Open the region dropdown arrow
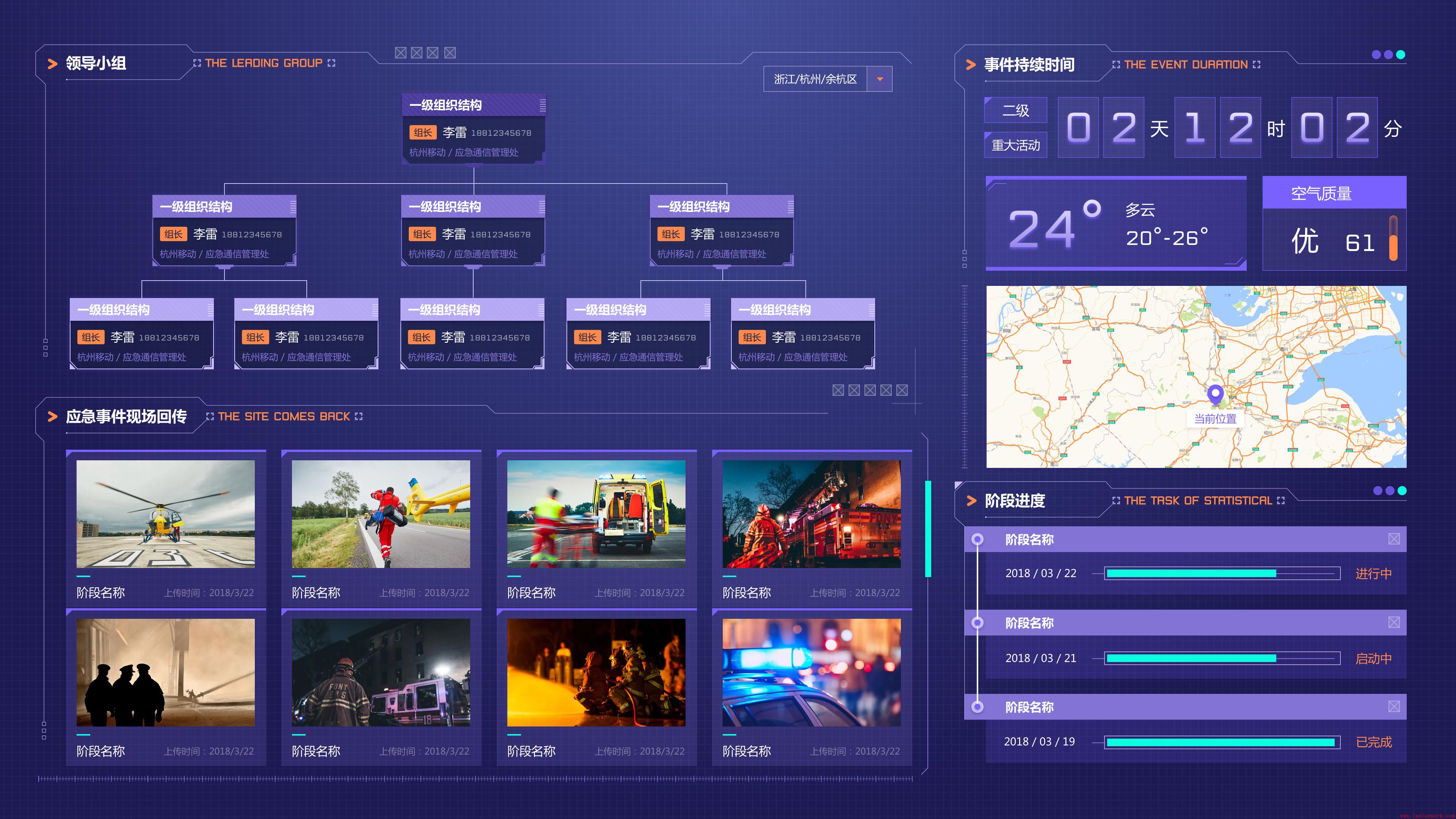 880,79
